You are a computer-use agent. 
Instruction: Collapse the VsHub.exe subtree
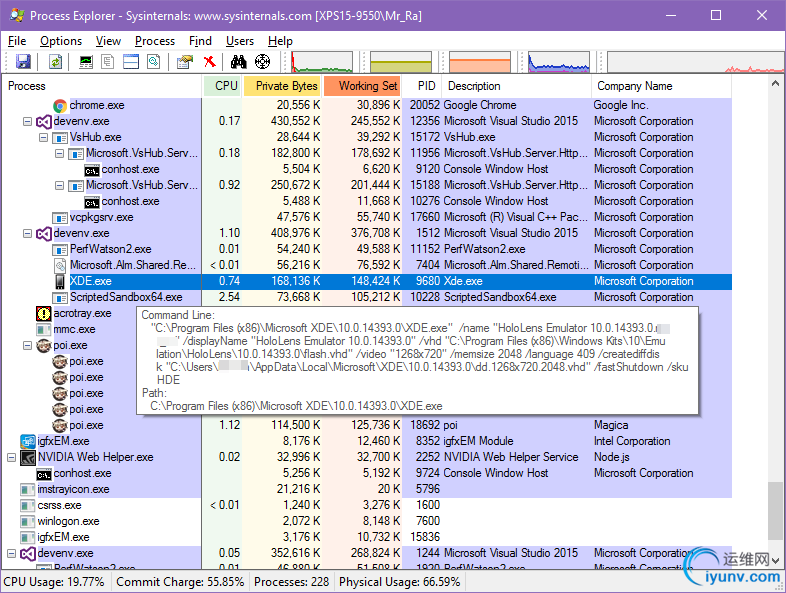(x=44, y=137)
